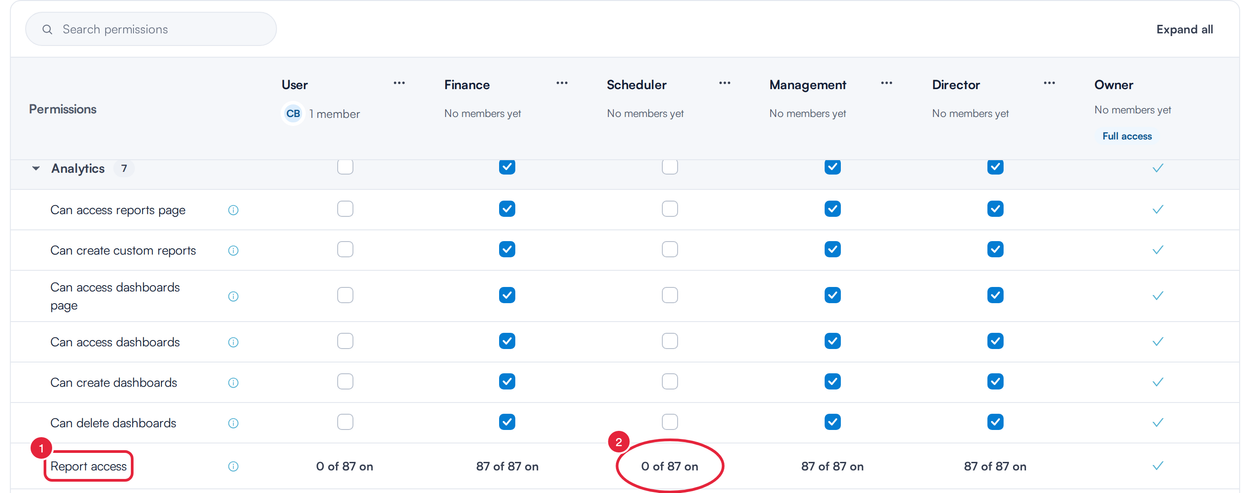This screenshot has width=1250, height=493.
Task: Click Owner checkmark for Can access reports page
Action: (1158, 210)
